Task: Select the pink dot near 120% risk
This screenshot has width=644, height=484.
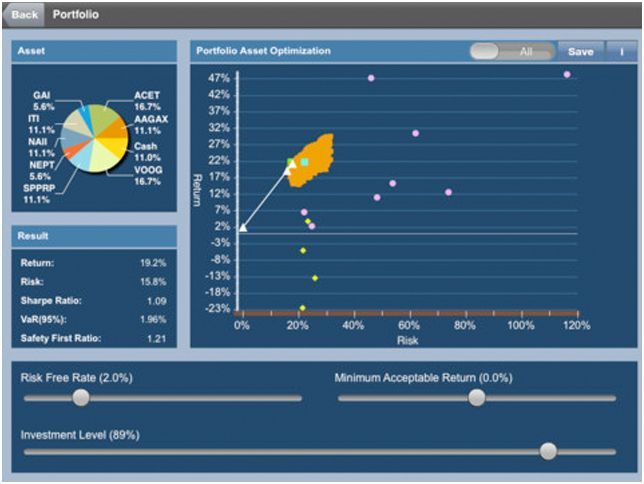Action: tap(567, 74)
